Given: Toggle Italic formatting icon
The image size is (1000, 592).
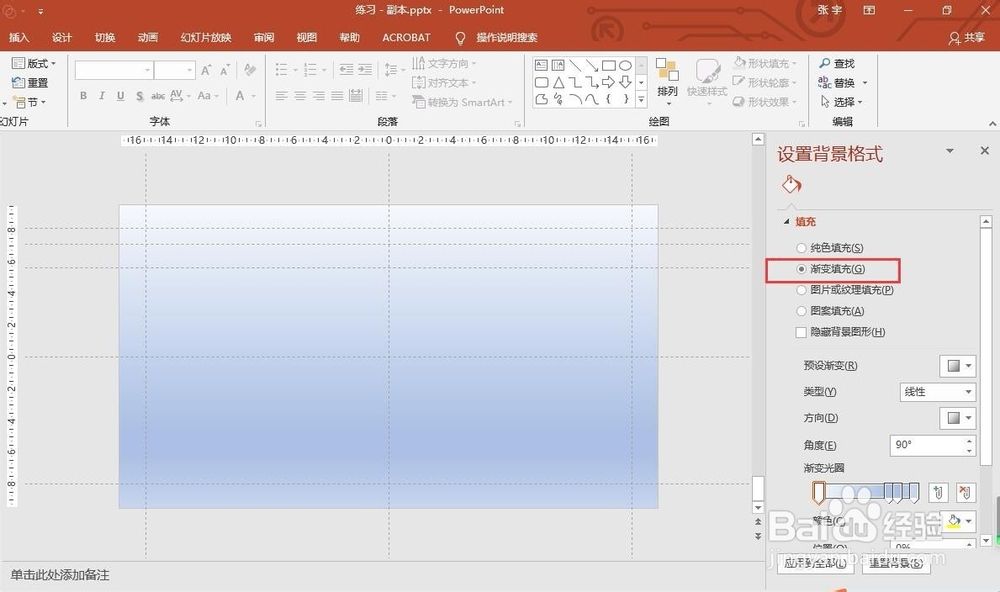Looking at the screenshot, I should [101, 96].
